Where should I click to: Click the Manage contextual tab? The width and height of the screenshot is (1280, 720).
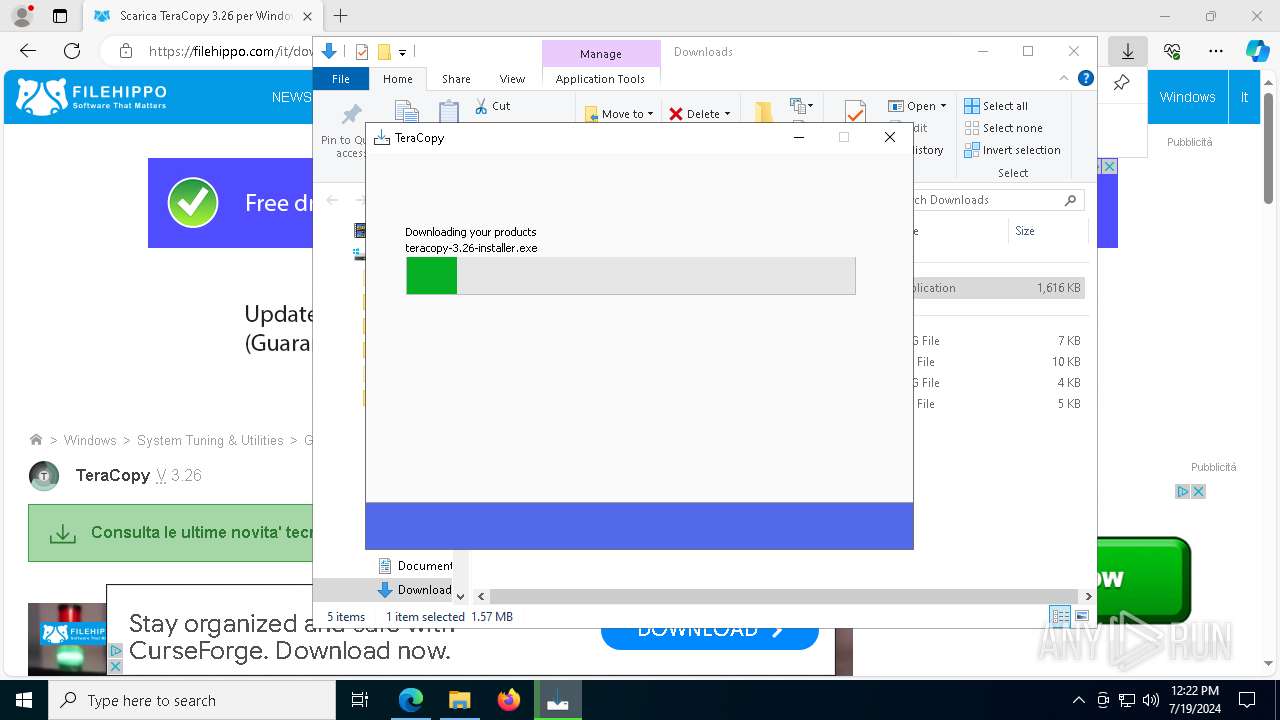click(x=601, y=54)
